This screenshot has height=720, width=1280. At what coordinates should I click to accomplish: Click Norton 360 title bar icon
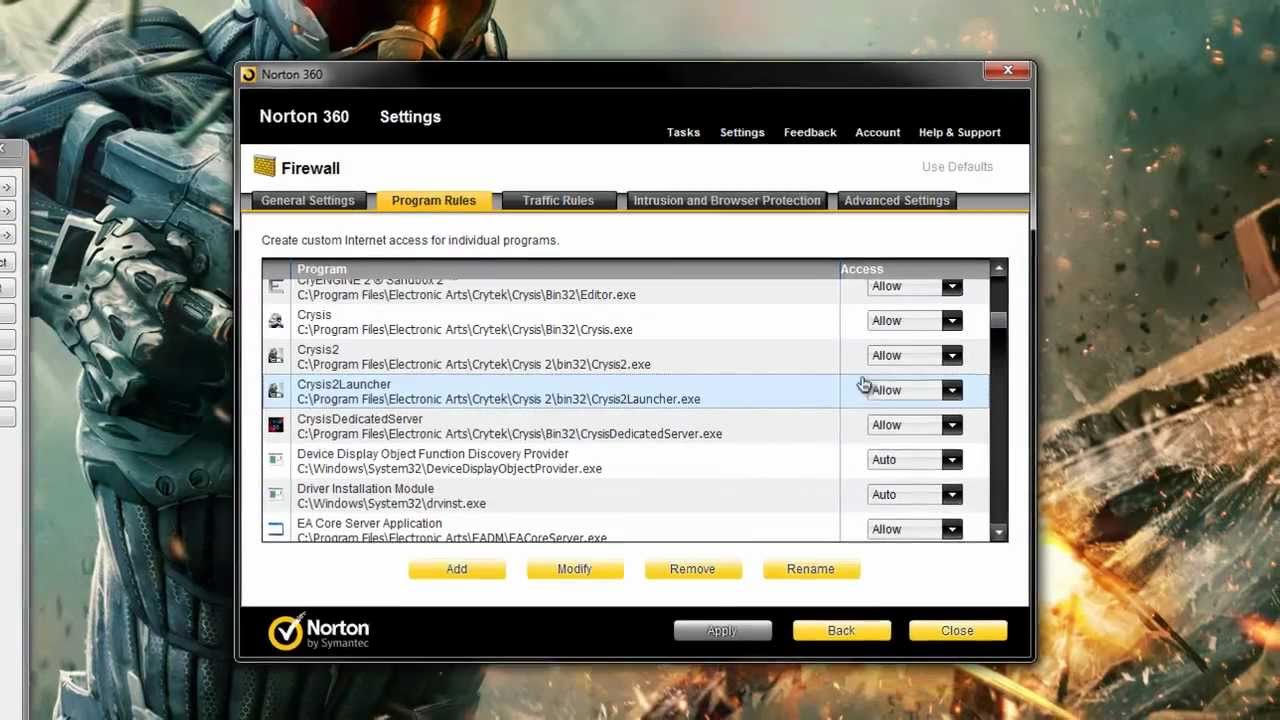tap(249, 74)
